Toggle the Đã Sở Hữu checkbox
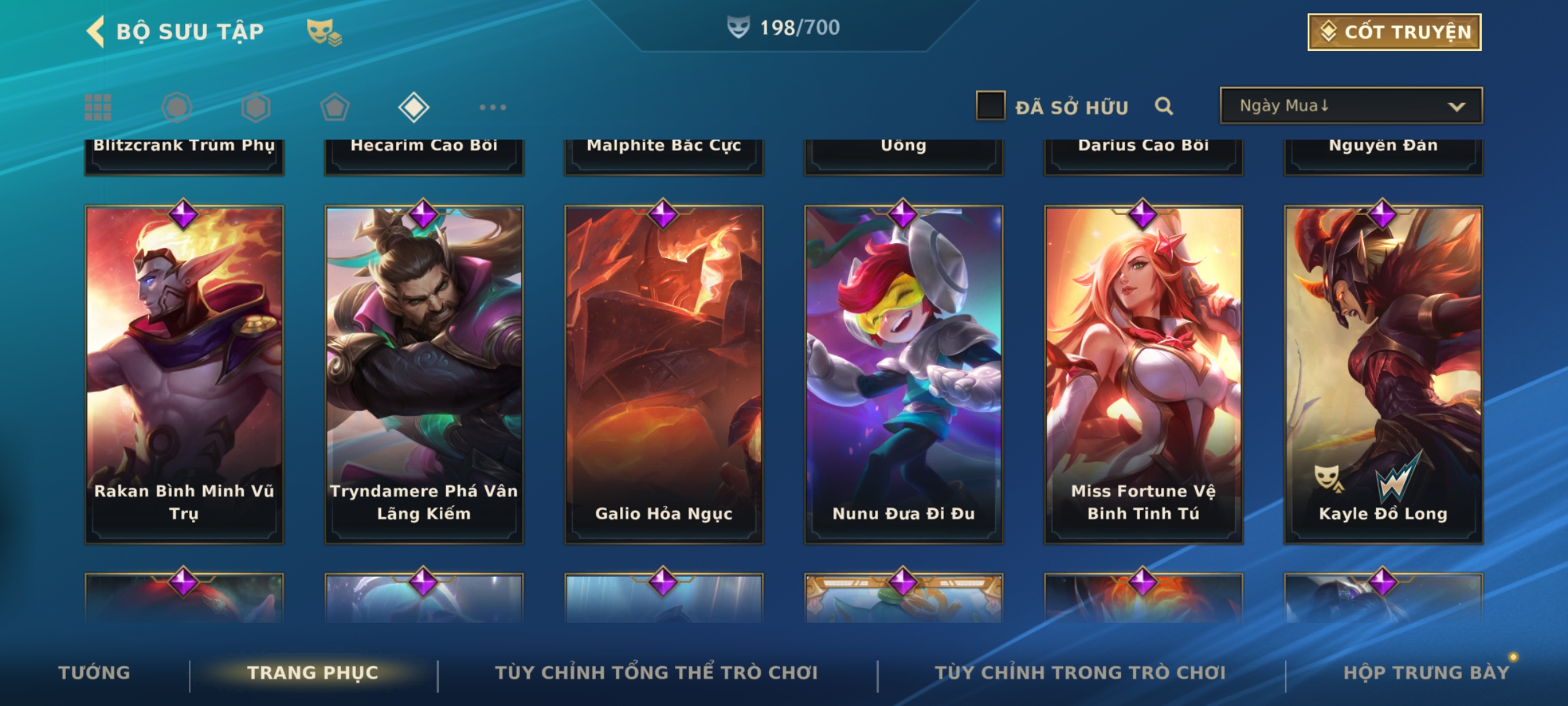 click(x=990, y=106)
